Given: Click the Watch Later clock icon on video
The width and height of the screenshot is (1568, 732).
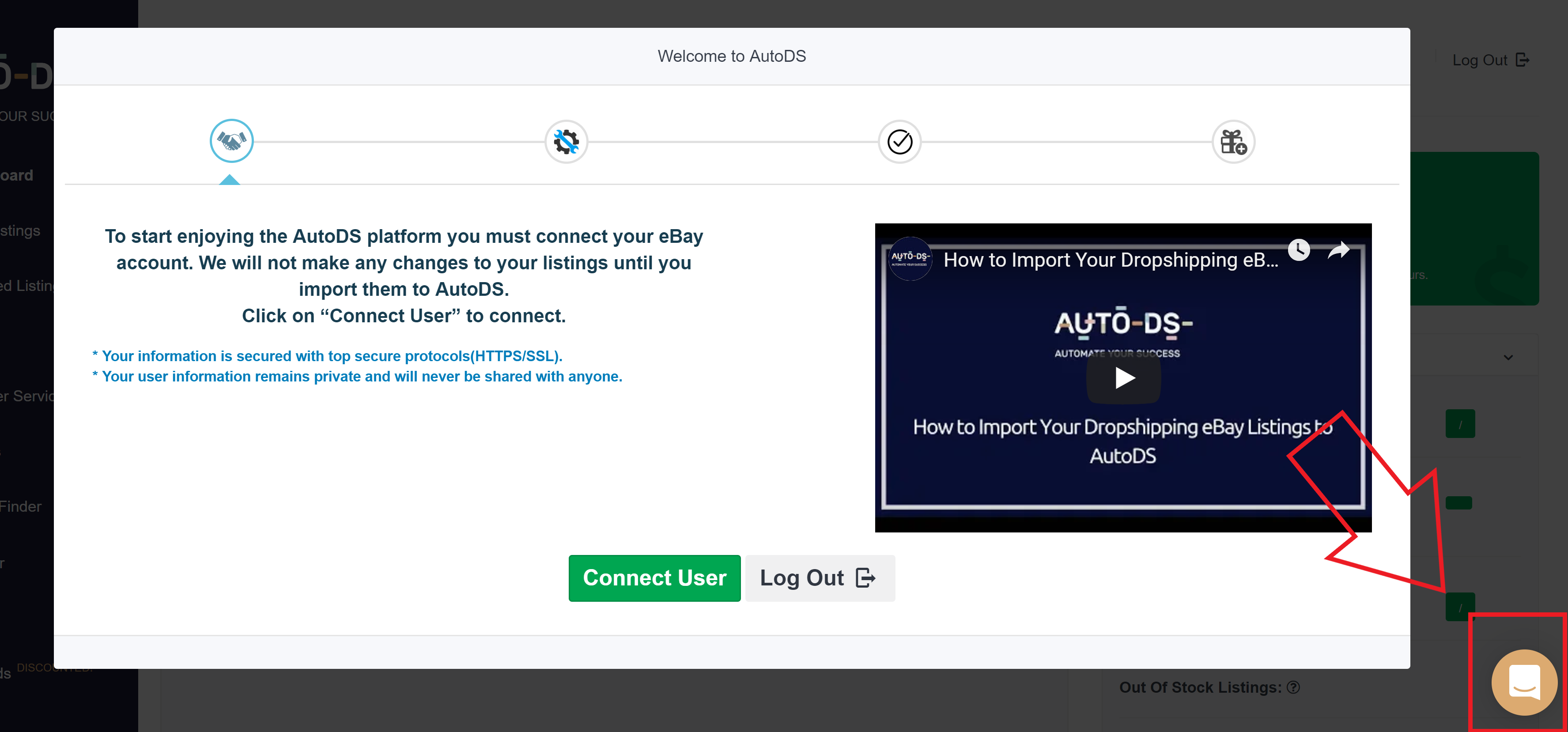Looking at the screenshot, I should (x=1298, y=249).
